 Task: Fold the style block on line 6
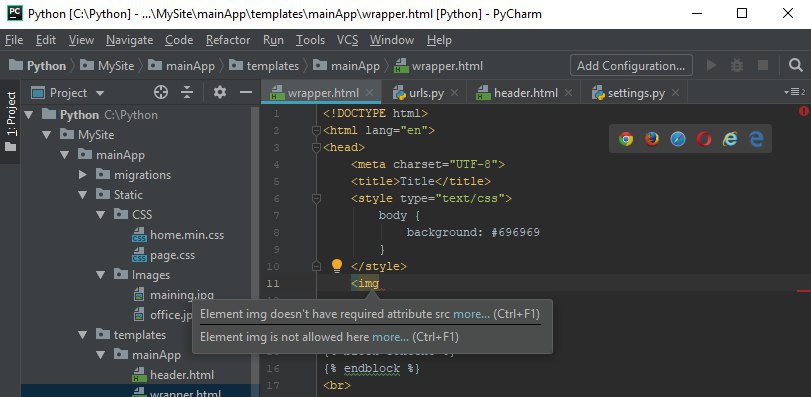coord(317,198)
